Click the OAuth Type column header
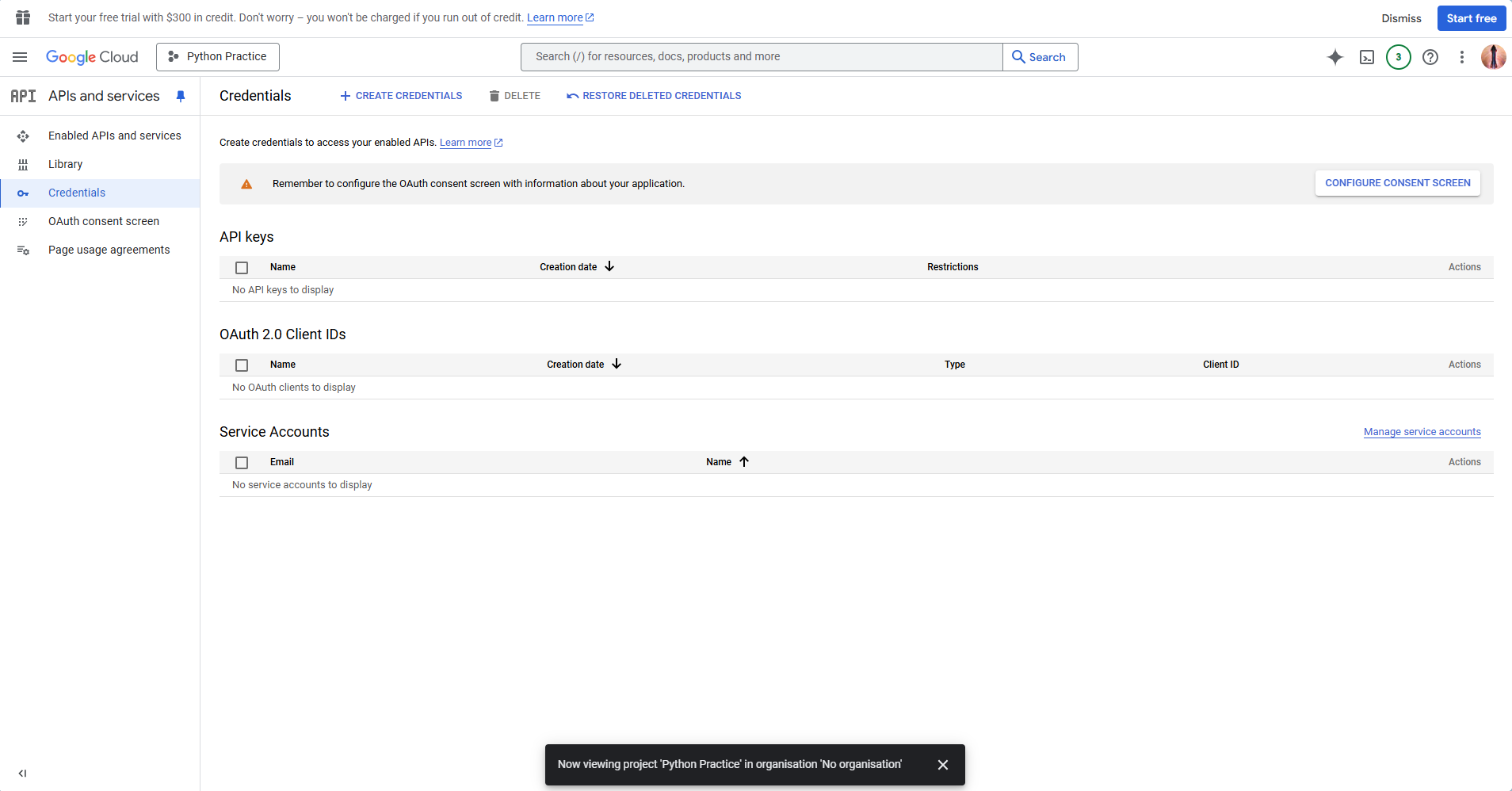This screenshot has height=791, width=1512. tap(955, 365)
